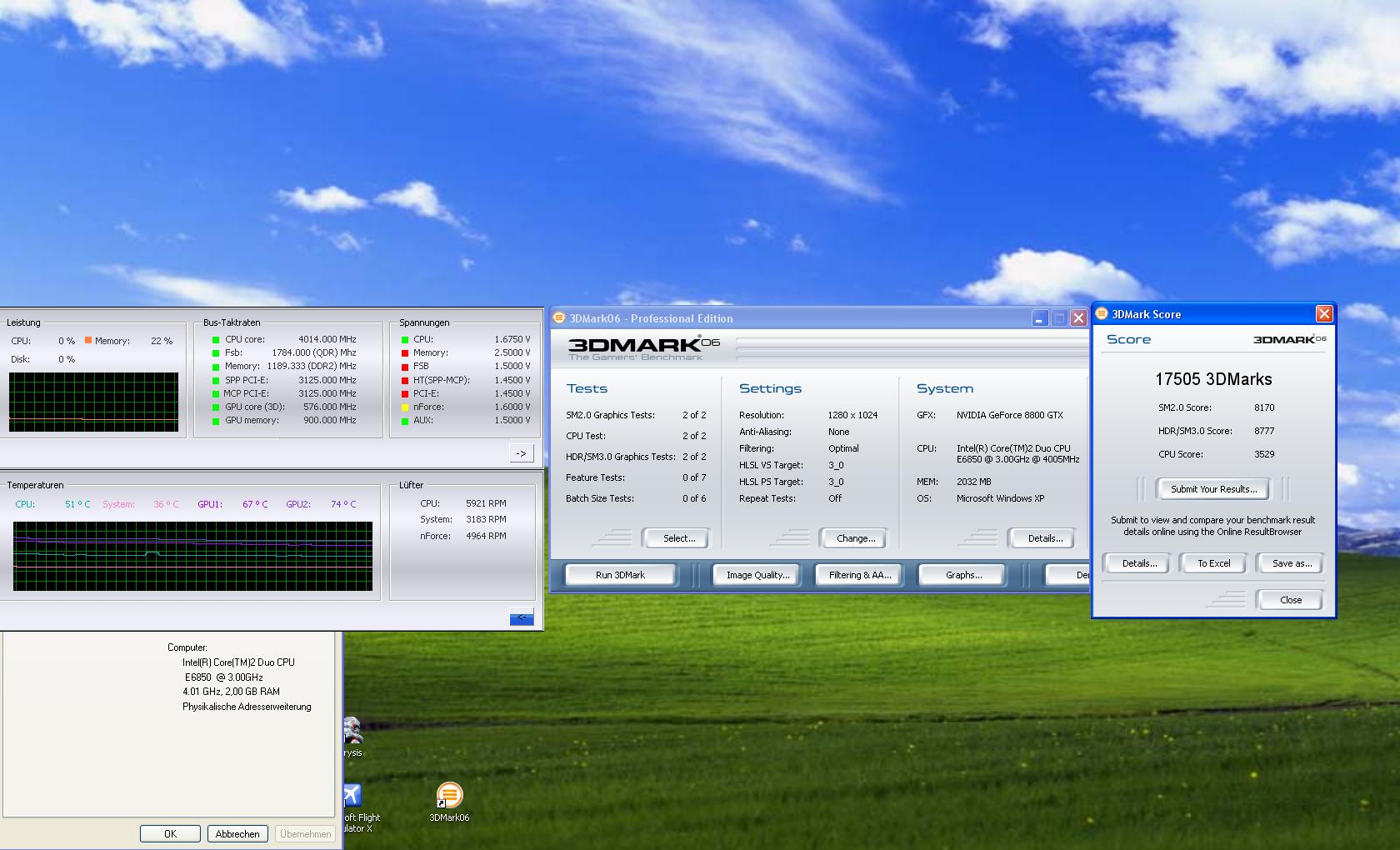1400x850 pixels.
Task: Click the 3DMark06 window title bar icon
Action: (559, 317)
